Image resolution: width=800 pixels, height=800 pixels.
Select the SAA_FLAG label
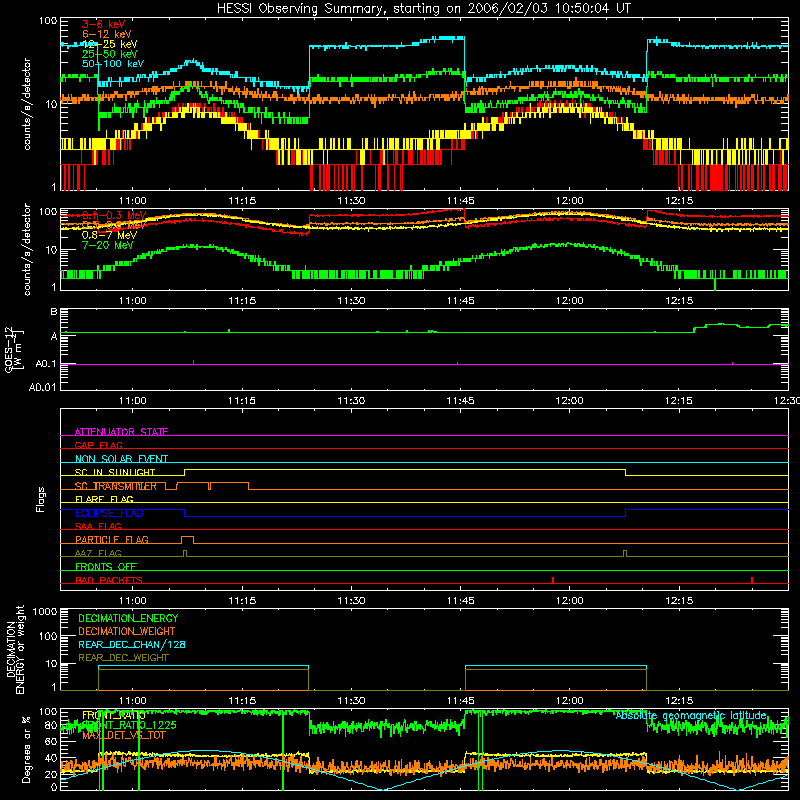click(x=98, y=526)
